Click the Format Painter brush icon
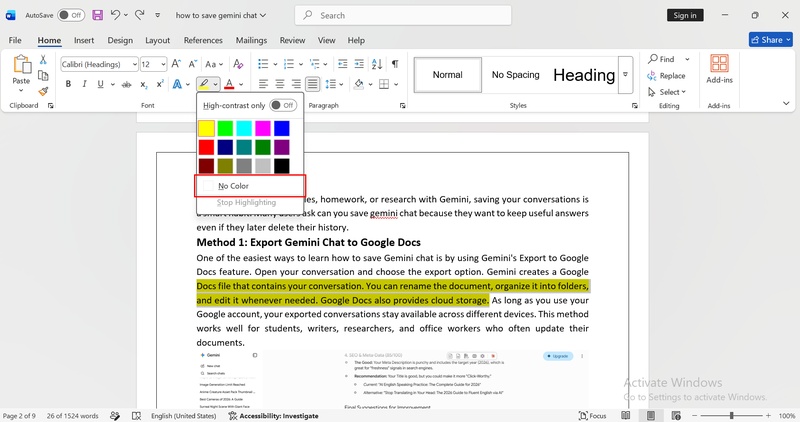Screen dimensions: 800x422 [x=43, y=92]
